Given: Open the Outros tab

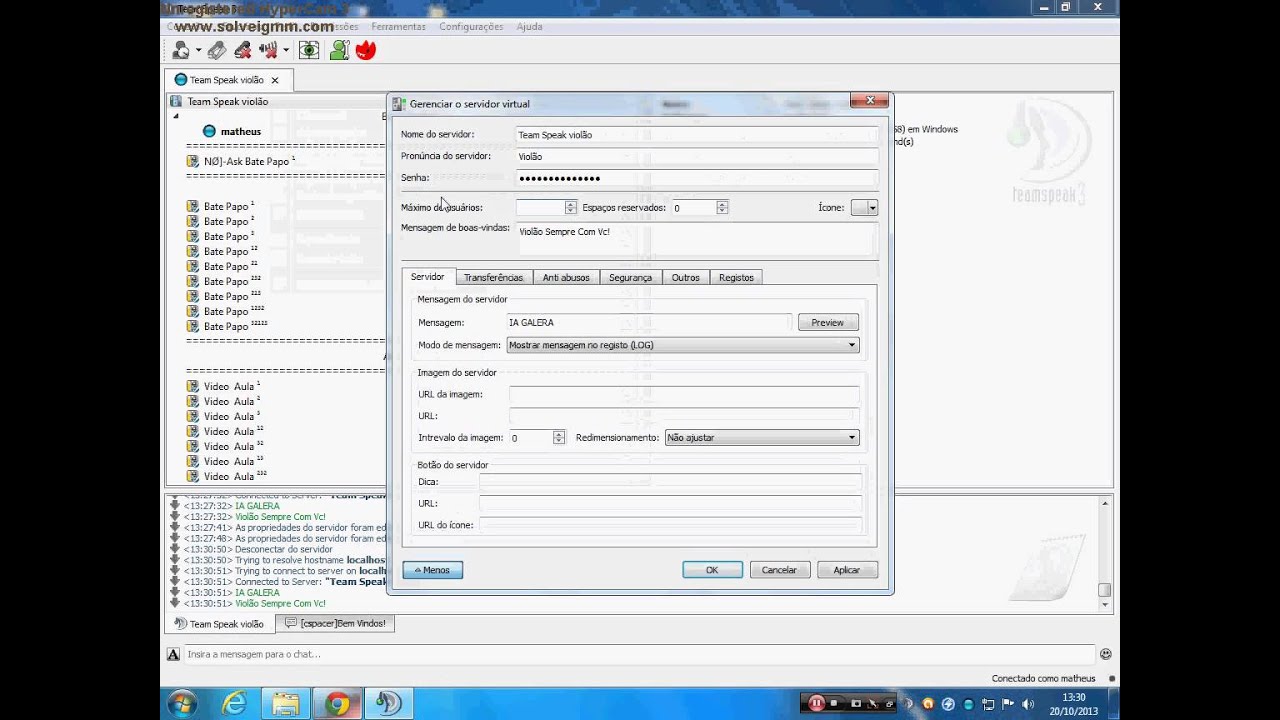Looking at the screenshot, I should coord(685,277).
